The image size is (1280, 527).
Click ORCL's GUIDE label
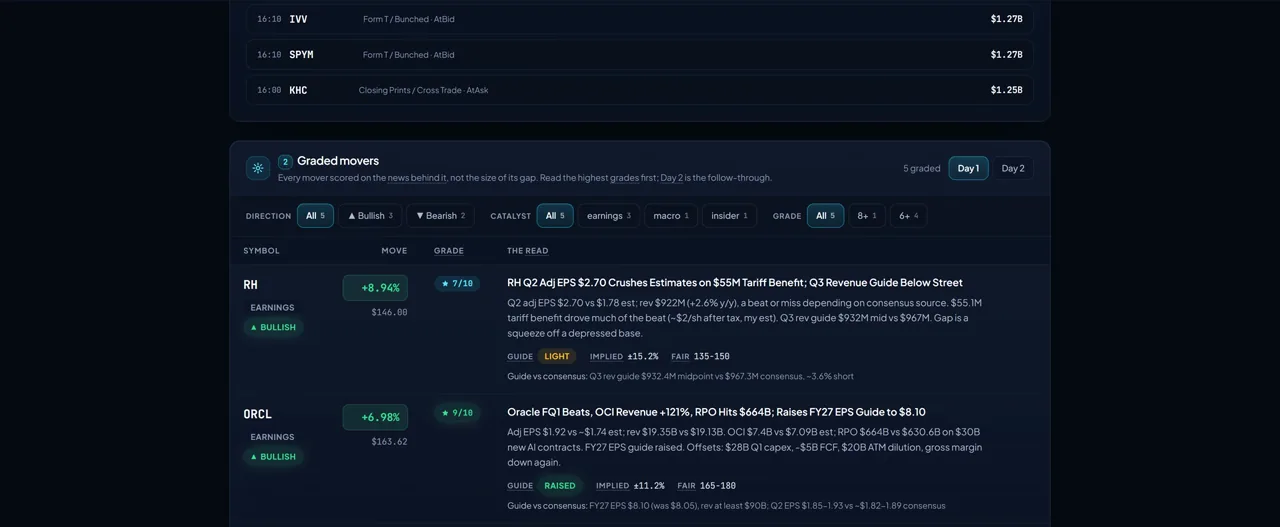click(520, 485)
